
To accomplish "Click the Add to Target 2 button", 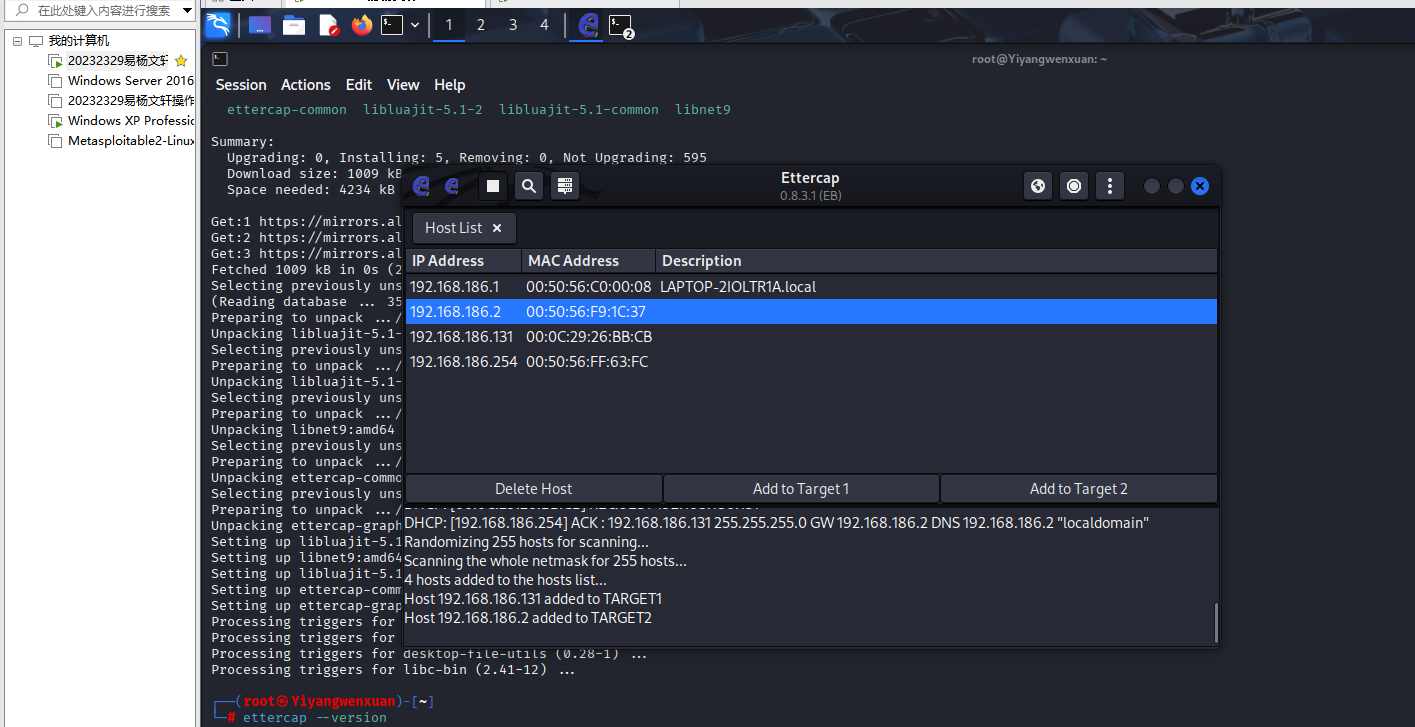I will coord(1079,489).
